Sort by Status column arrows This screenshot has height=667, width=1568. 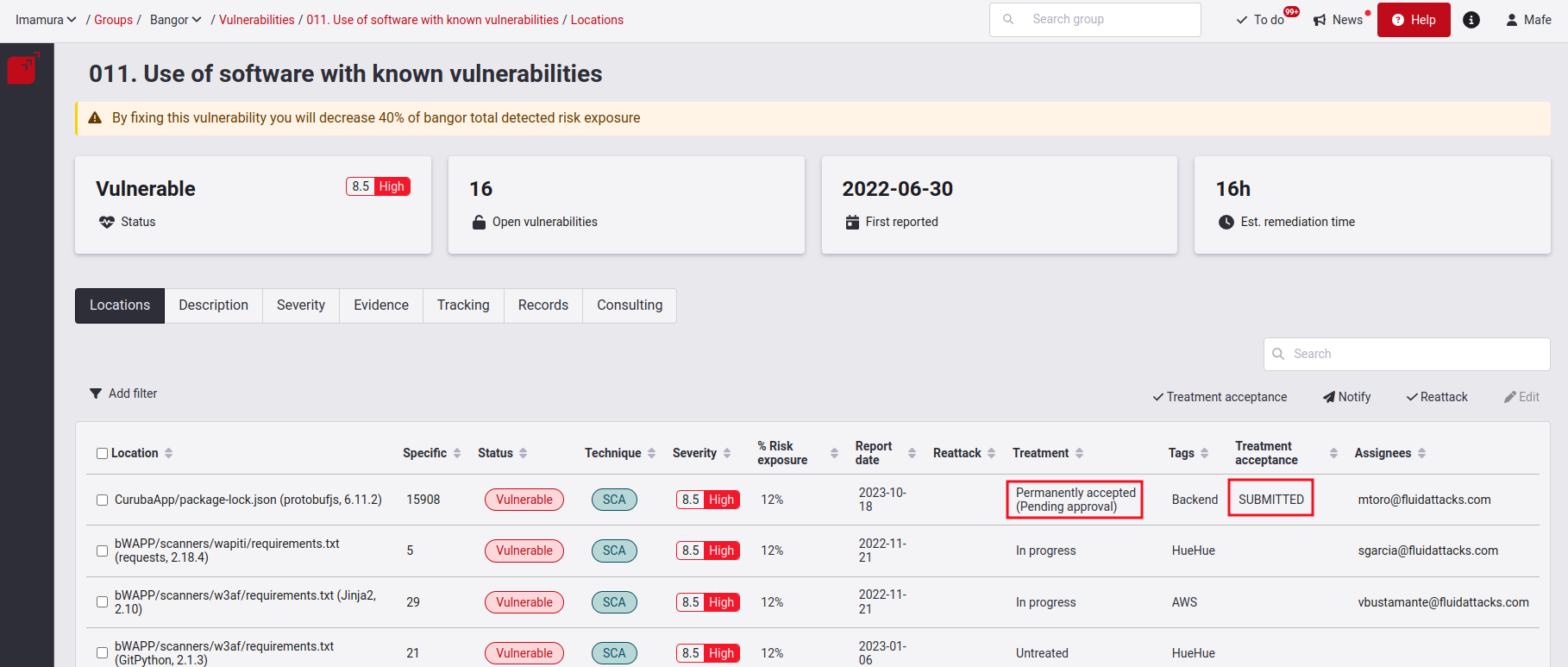click(x=524, y=453)
